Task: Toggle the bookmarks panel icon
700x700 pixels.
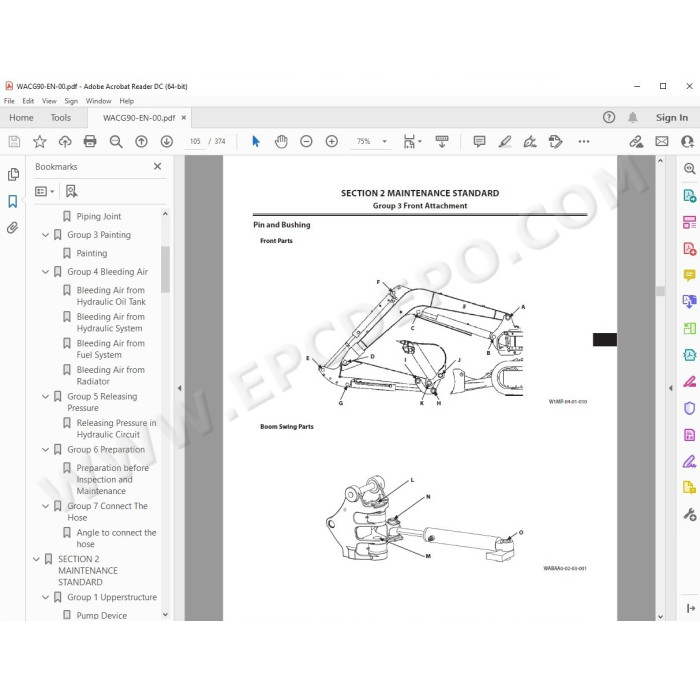Action: 12,201
